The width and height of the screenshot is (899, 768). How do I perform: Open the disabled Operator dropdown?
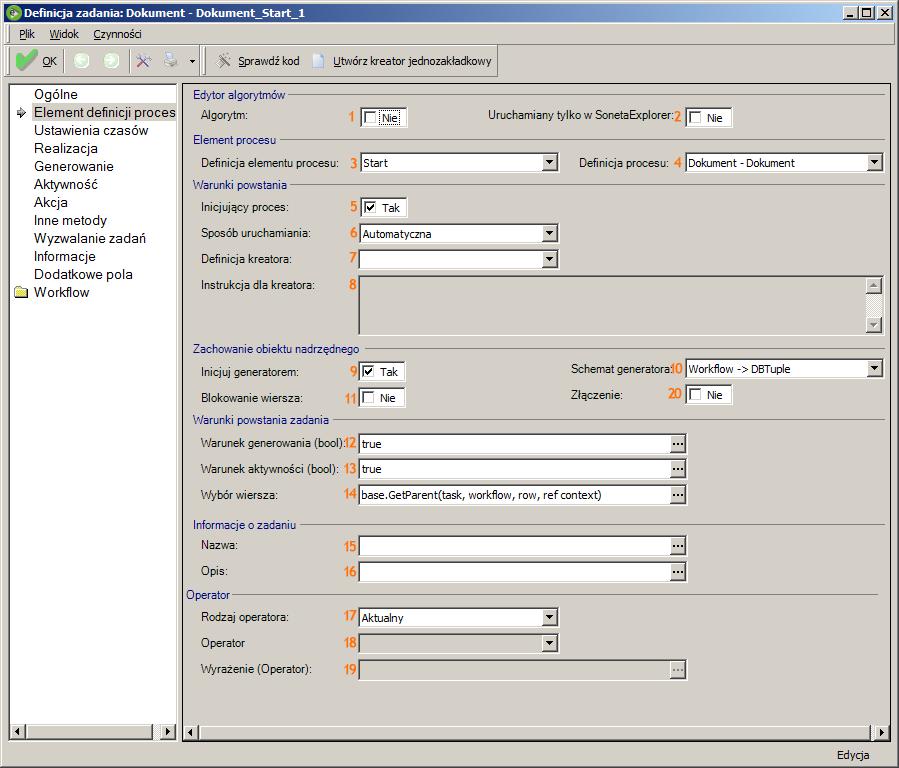pos(549,643)
